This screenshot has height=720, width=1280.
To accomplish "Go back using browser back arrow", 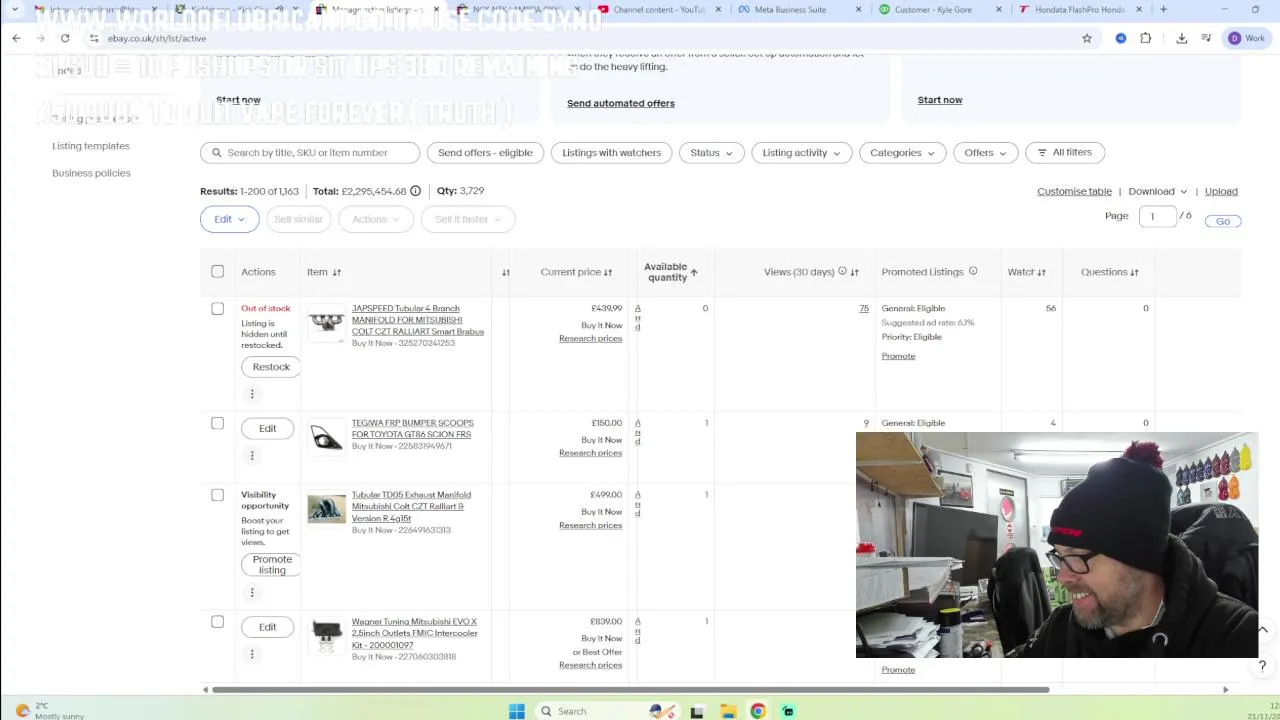I will coord(16,38).
